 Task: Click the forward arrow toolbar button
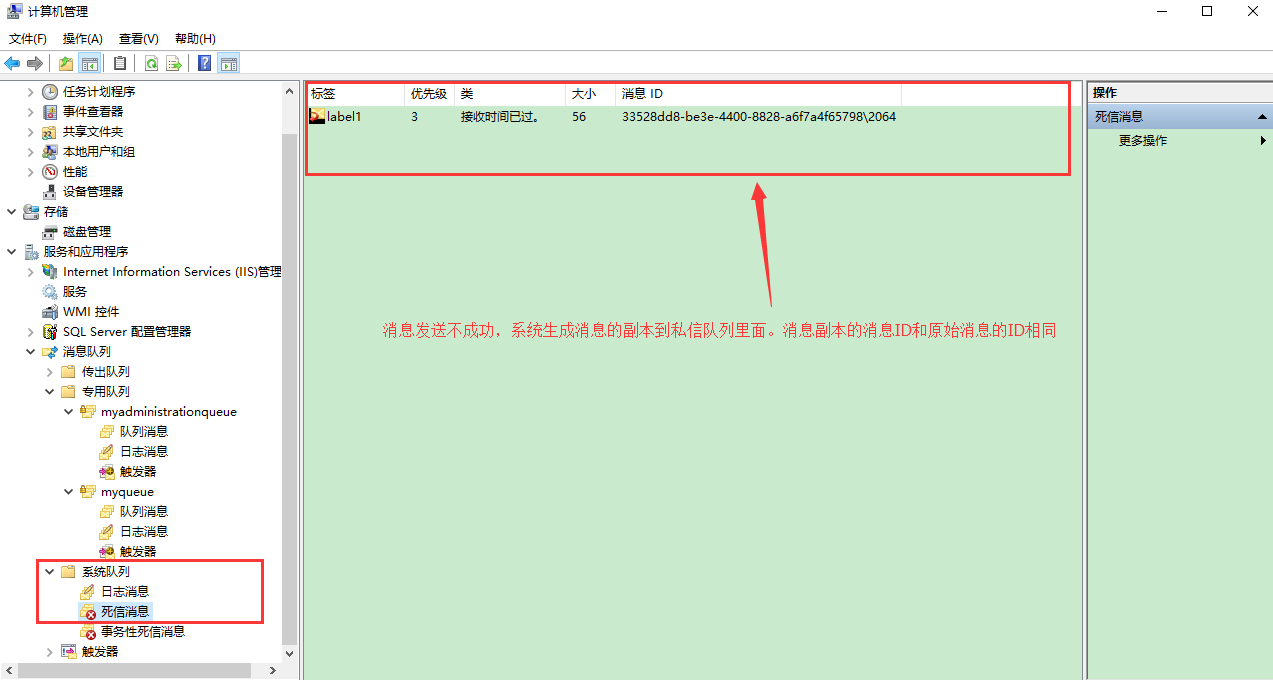(x=35, y=64)
